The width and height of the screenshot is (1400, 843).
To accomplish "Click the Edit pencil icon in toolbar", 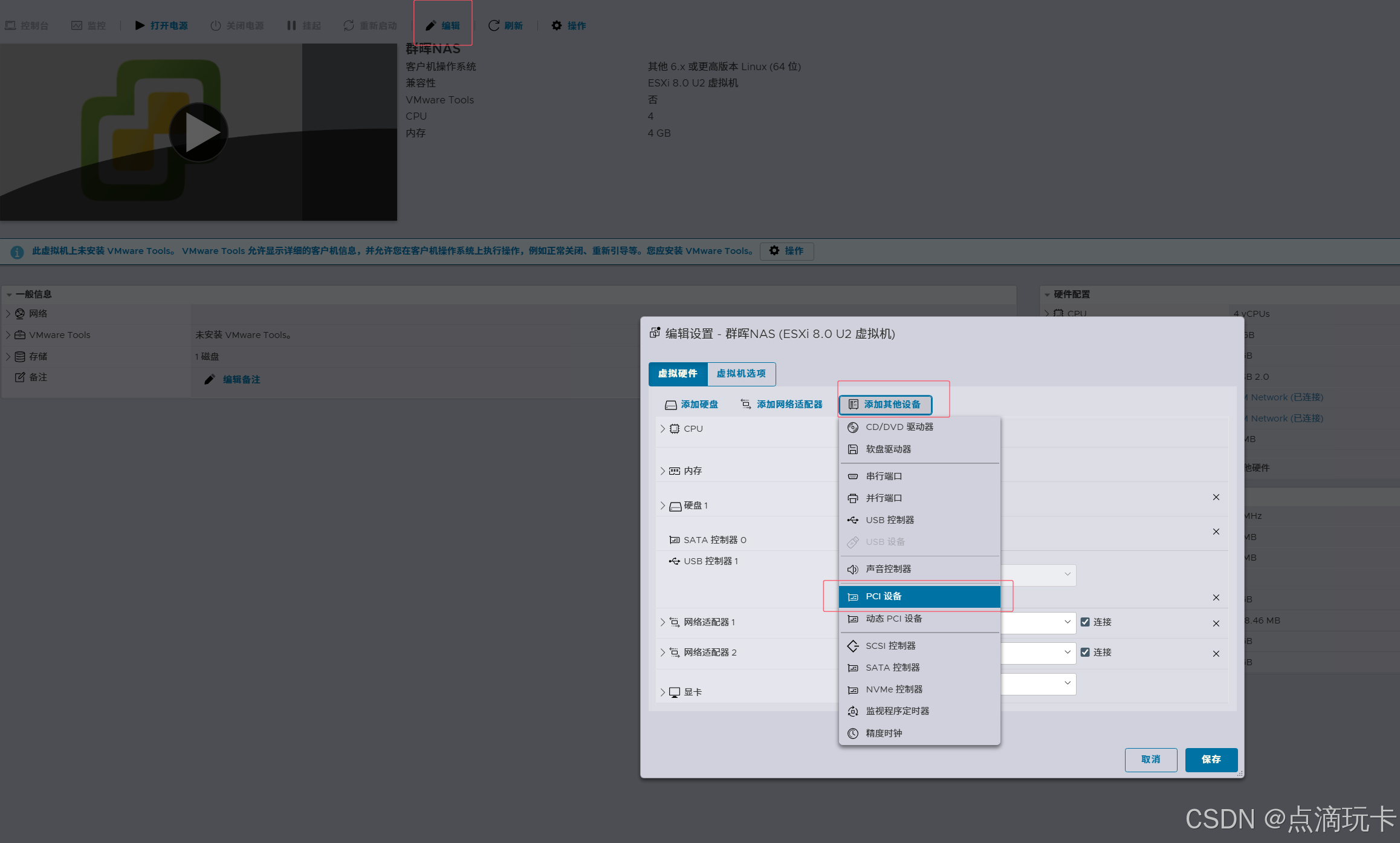I will pyautogui.click(x=430, y=25).
